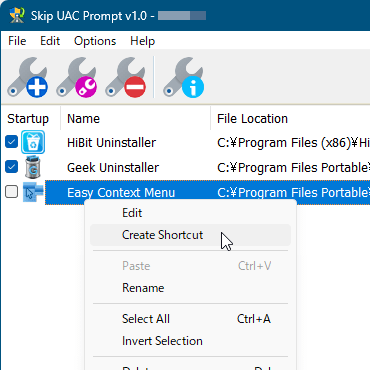Enable startup for Easy Context Menu
370x370 pixels.
coord(12,192)
